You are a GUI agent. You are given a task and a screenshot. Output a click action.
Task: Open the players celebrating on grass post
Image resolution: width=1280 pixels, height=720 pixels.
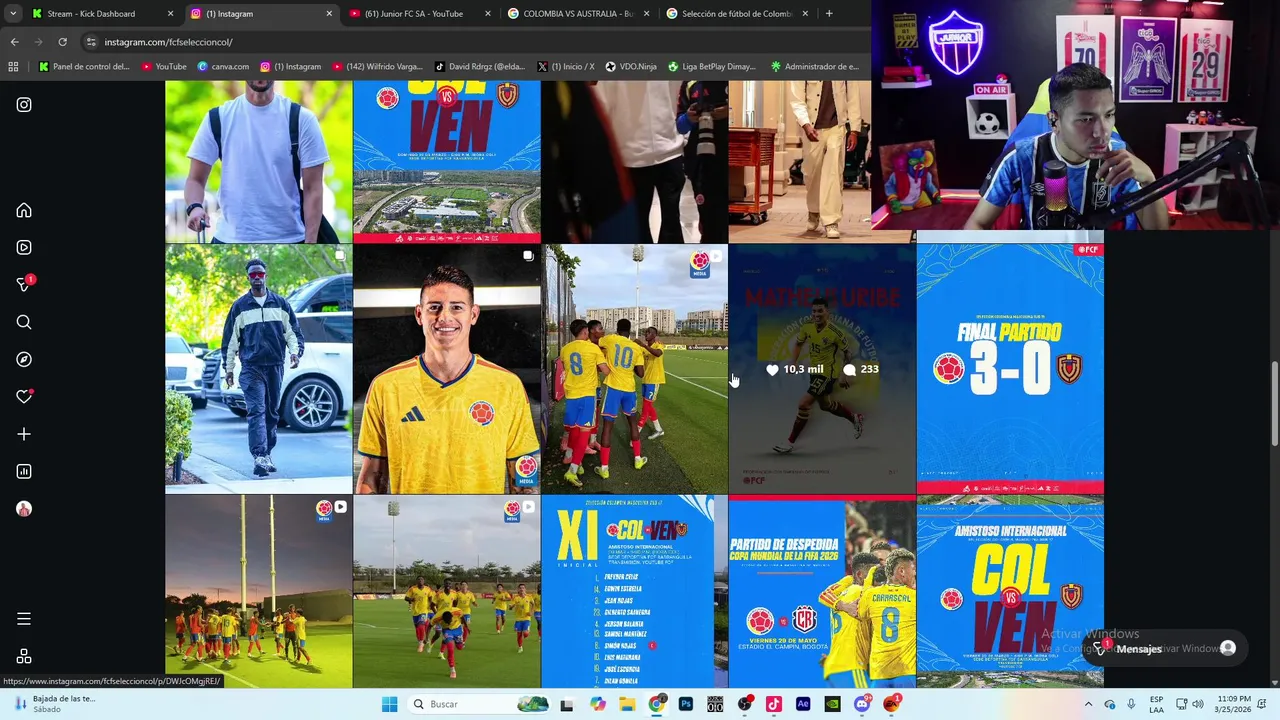pos(446,591)
